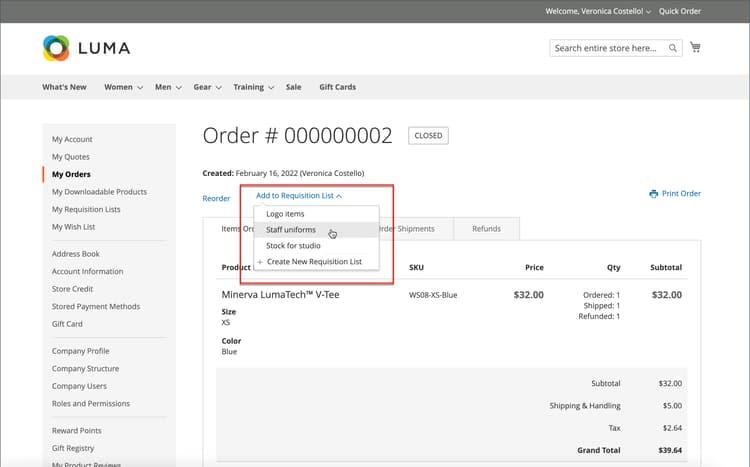
Task: Click the Grand Total amount $39.64
Action: (x=670, y=450)
